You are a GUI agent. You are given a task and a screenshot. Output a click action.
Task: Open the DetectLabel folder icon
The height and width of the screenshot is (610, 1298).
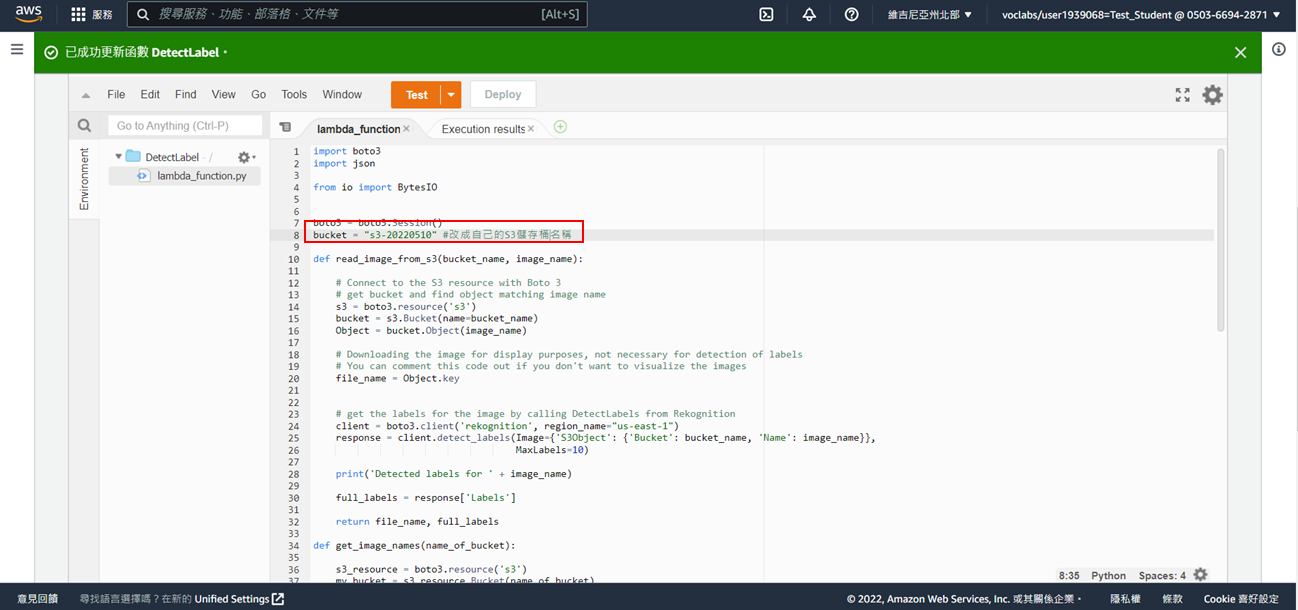click(133, 157)
